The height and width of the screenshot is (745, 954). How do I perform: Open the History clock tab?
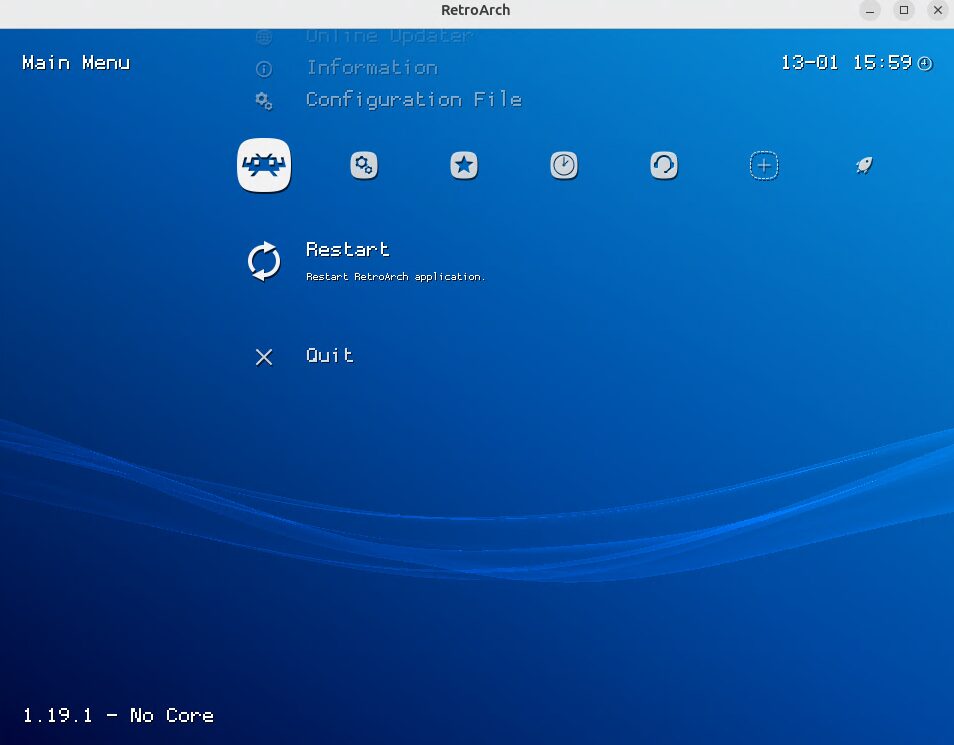[564, 165]
